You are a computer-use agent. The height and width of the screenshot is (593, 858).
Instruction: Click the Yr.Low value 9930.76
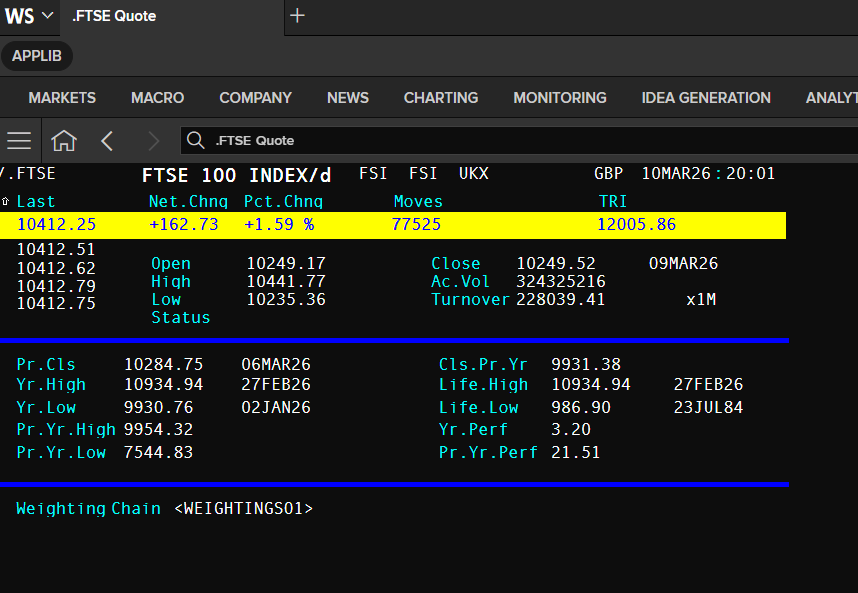point(159,408)
